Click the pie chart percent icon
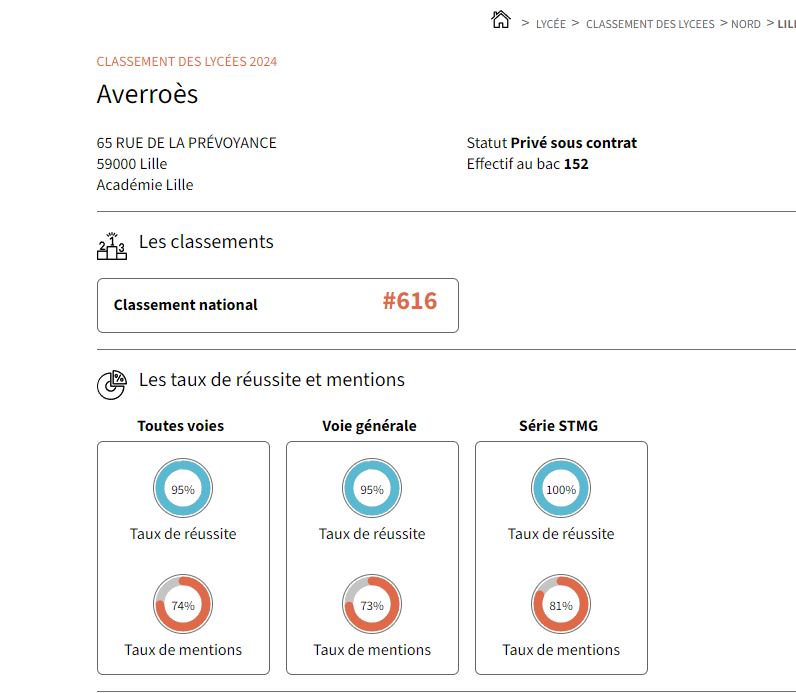The image size is (796, 693). (112, 385)
